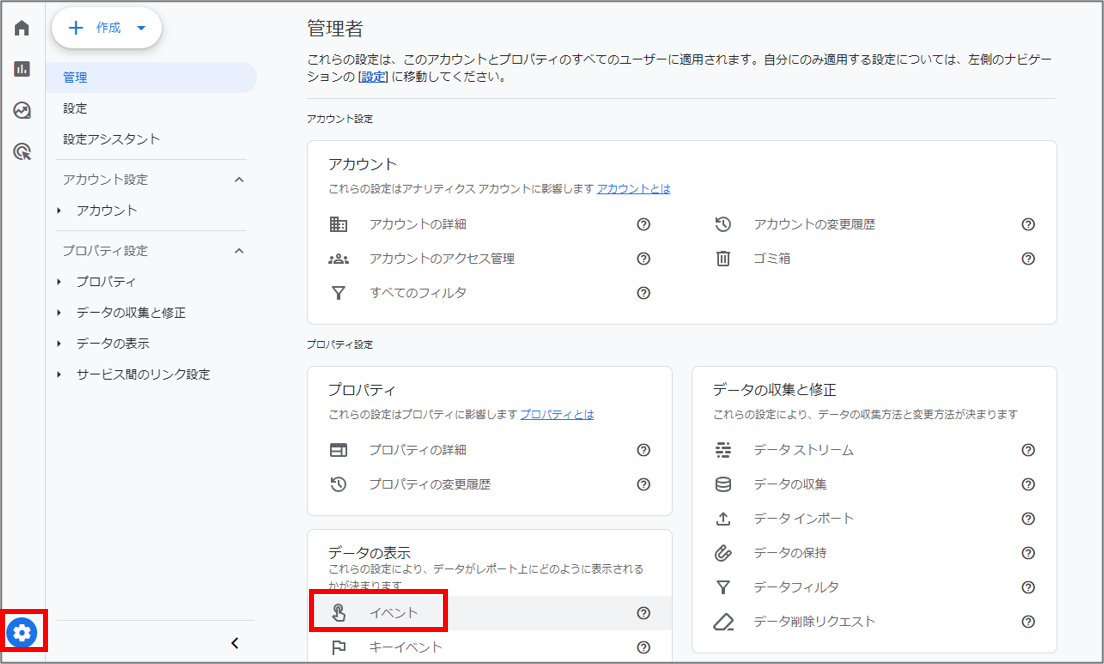
Task: Open the Advertising icon in sidebar
Action: (x=22, y=152)
